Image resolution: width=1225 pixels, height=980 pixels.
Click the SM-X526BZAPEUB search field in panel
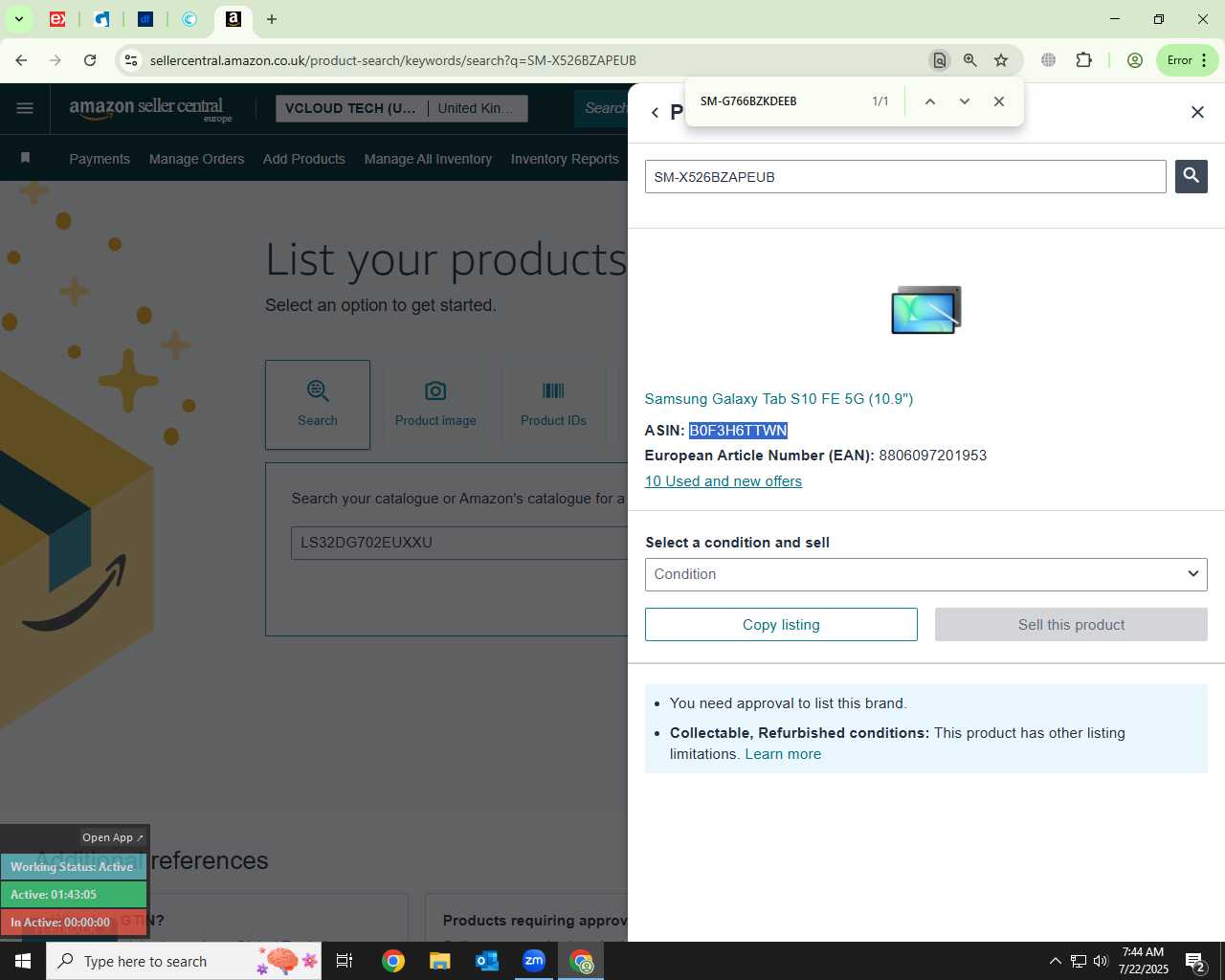click(905, 177)
